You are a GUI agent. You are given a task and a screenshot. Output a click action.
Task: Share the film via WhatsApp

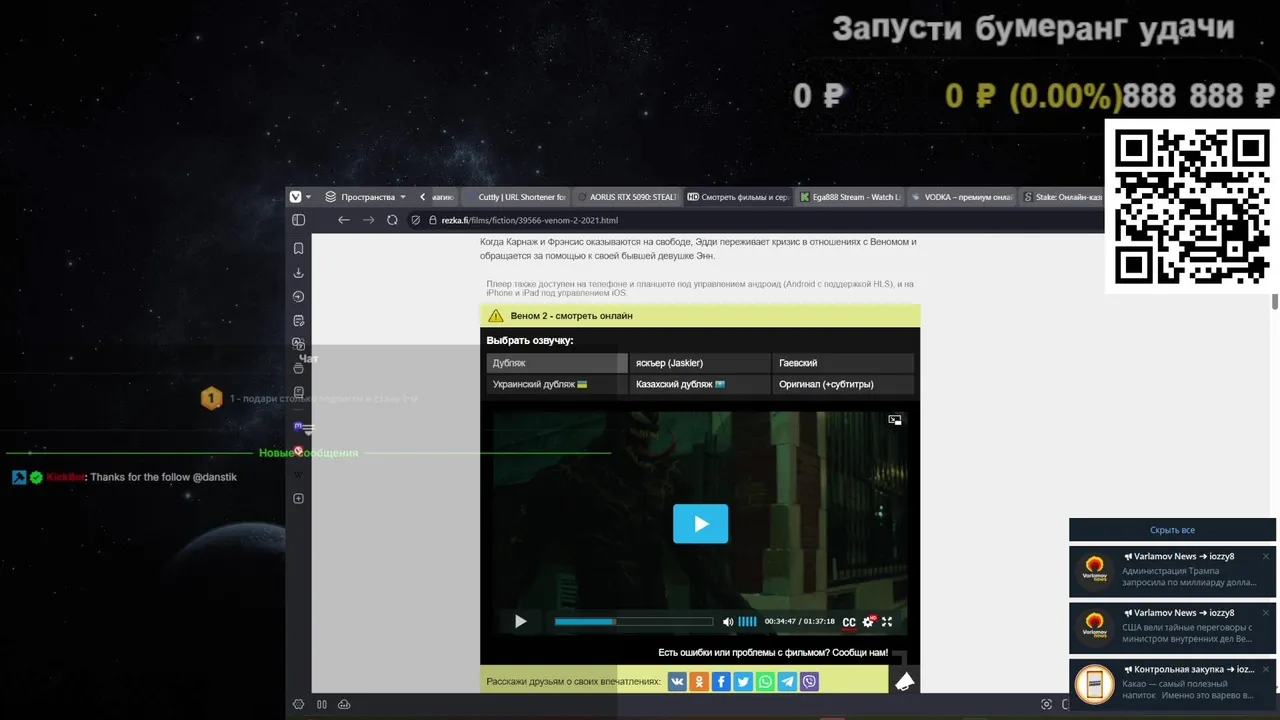point(765,682)
